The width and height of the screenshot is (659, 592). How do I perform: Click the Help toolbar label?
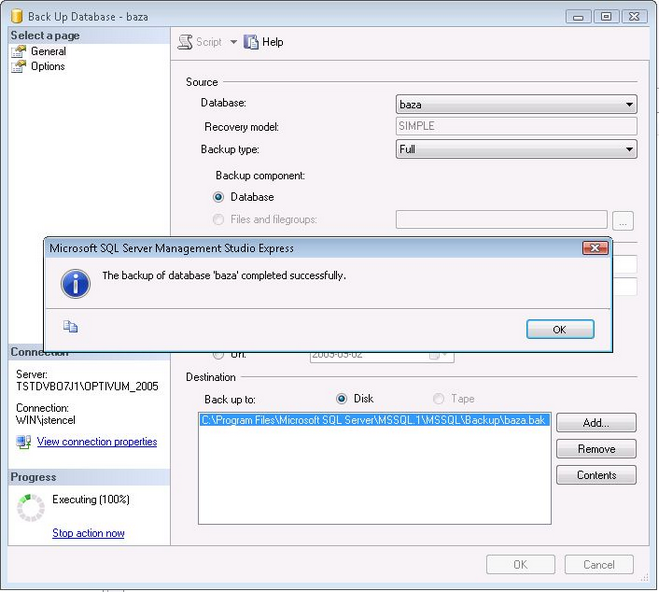(272, 42)
